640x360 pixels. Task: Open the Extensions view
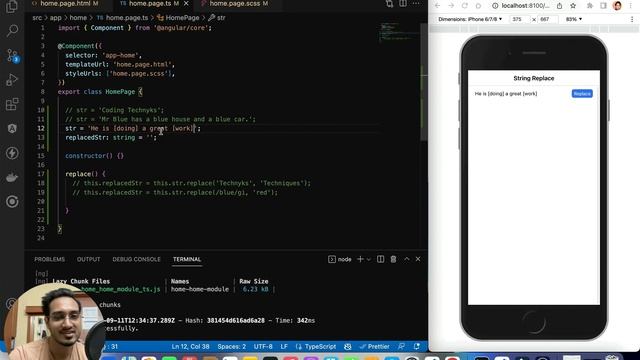(x=12, y=104)
